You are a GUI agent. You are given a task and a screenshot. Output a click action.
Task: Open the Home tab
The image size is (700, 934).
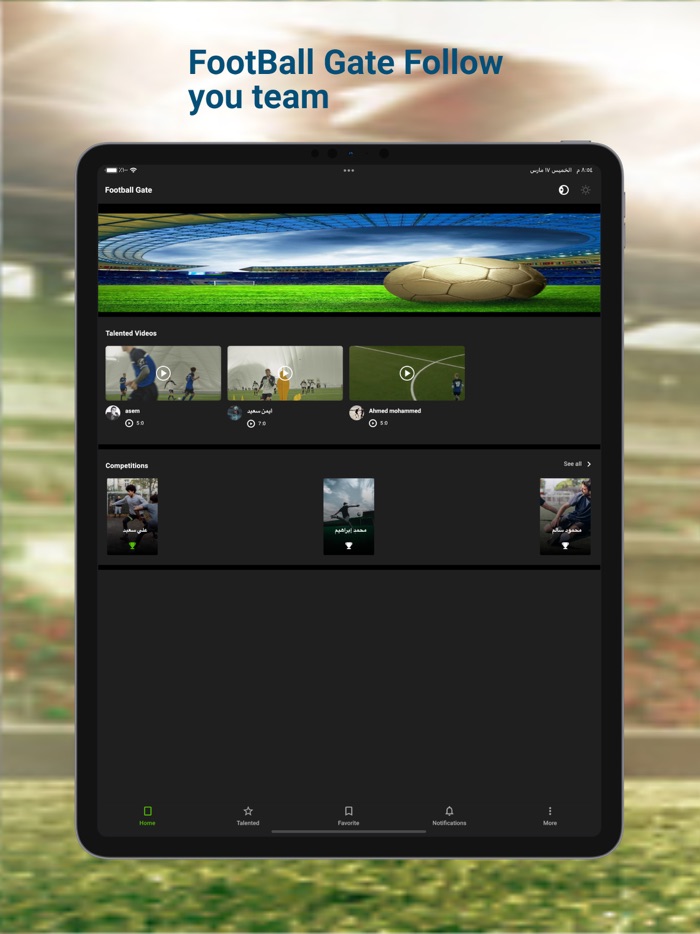point(147,815)
